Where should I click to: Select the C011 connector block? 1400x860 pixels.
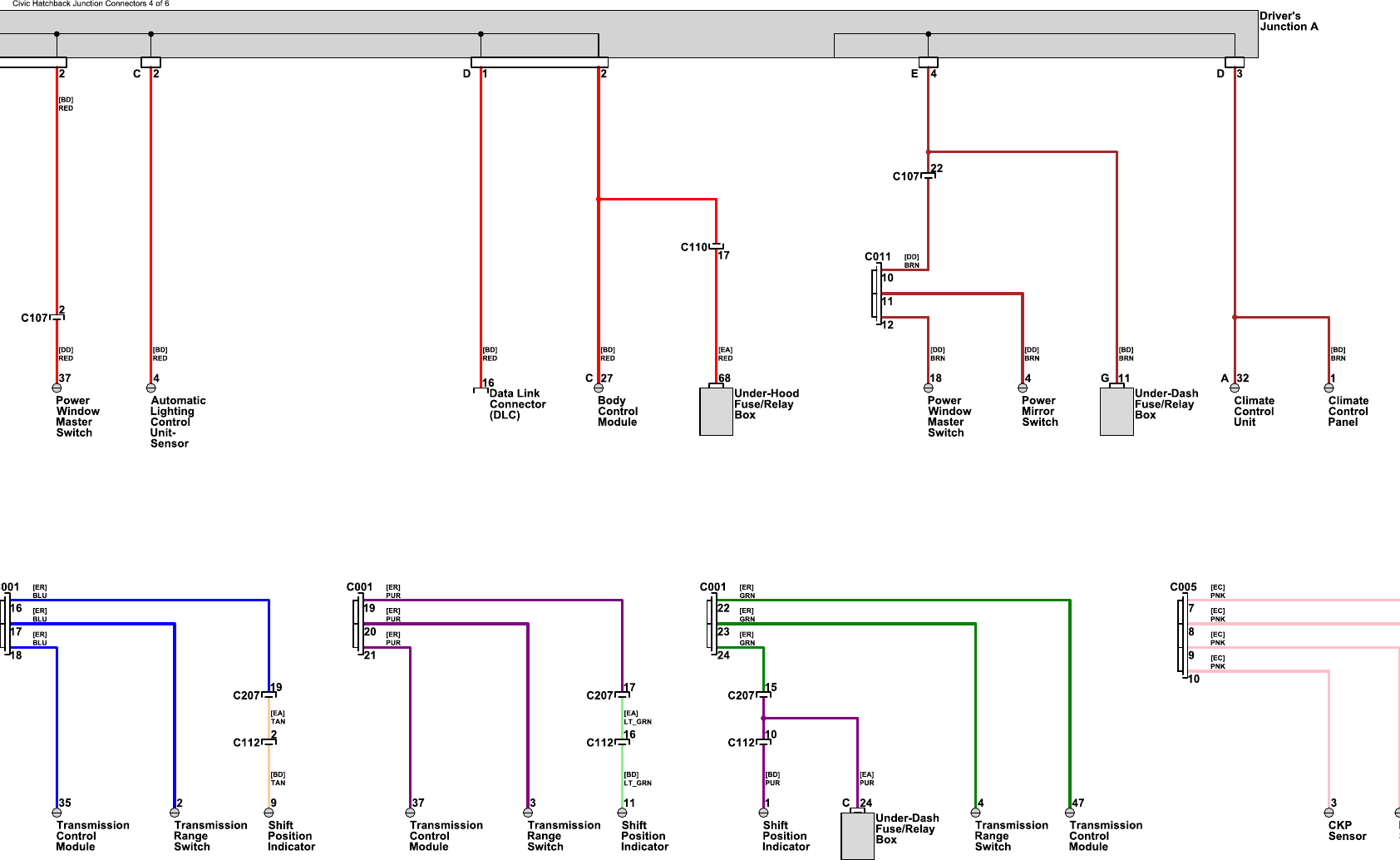pyautogui.click(x=877, y=294)
